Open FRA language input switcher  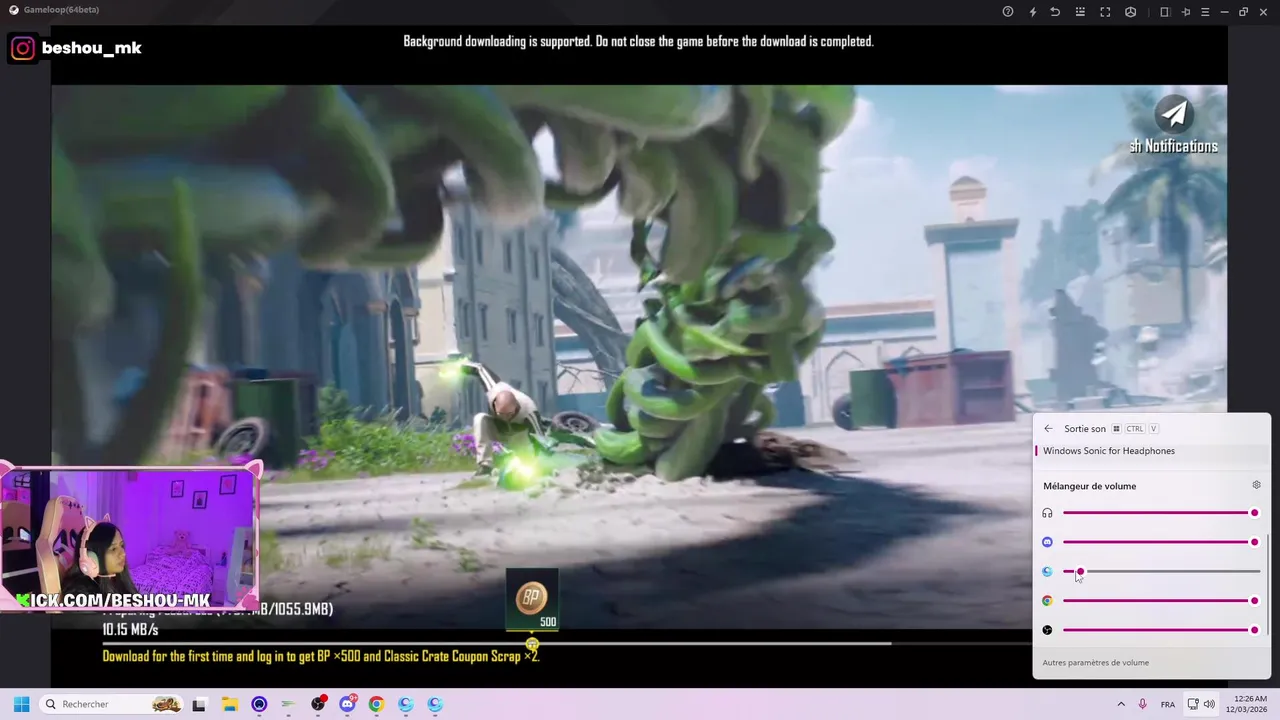point(1167,704)
